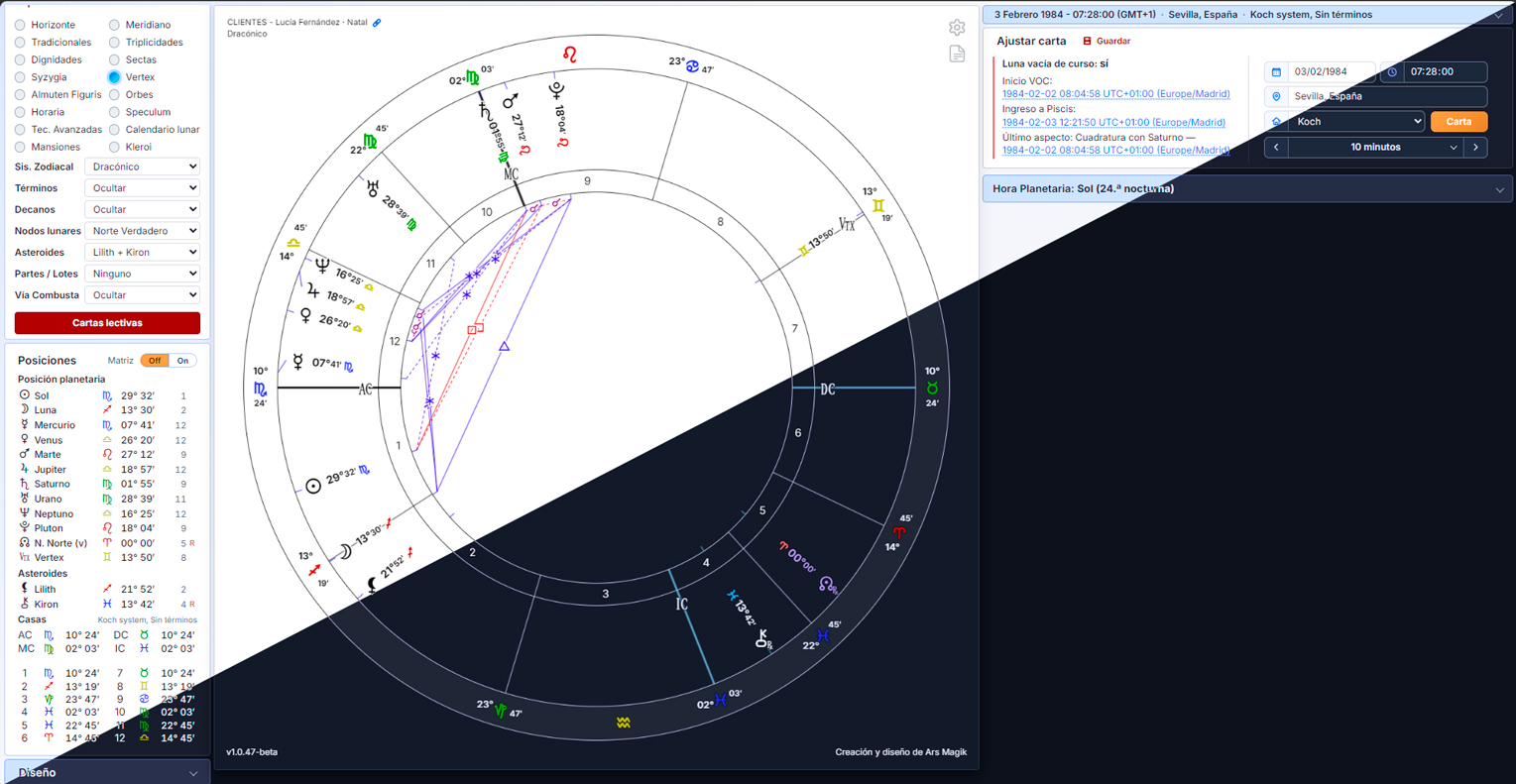
Task: Step time forward with the right arrow
Action: coord(1475,147)
